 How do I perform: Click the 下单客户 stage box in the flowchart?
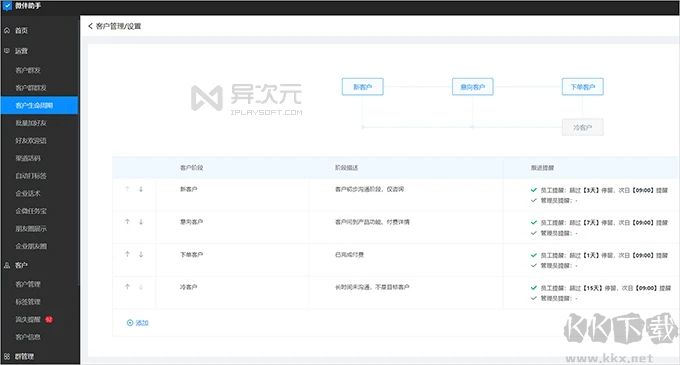coord(582,87)
